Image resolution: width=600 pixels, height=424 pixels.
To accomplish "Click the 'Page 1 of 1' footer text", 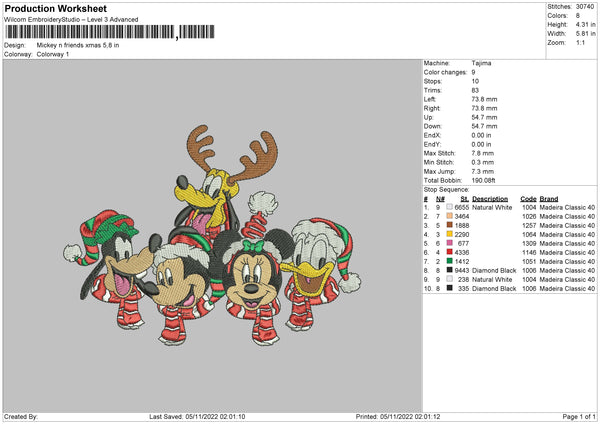I will coord(579,416).
